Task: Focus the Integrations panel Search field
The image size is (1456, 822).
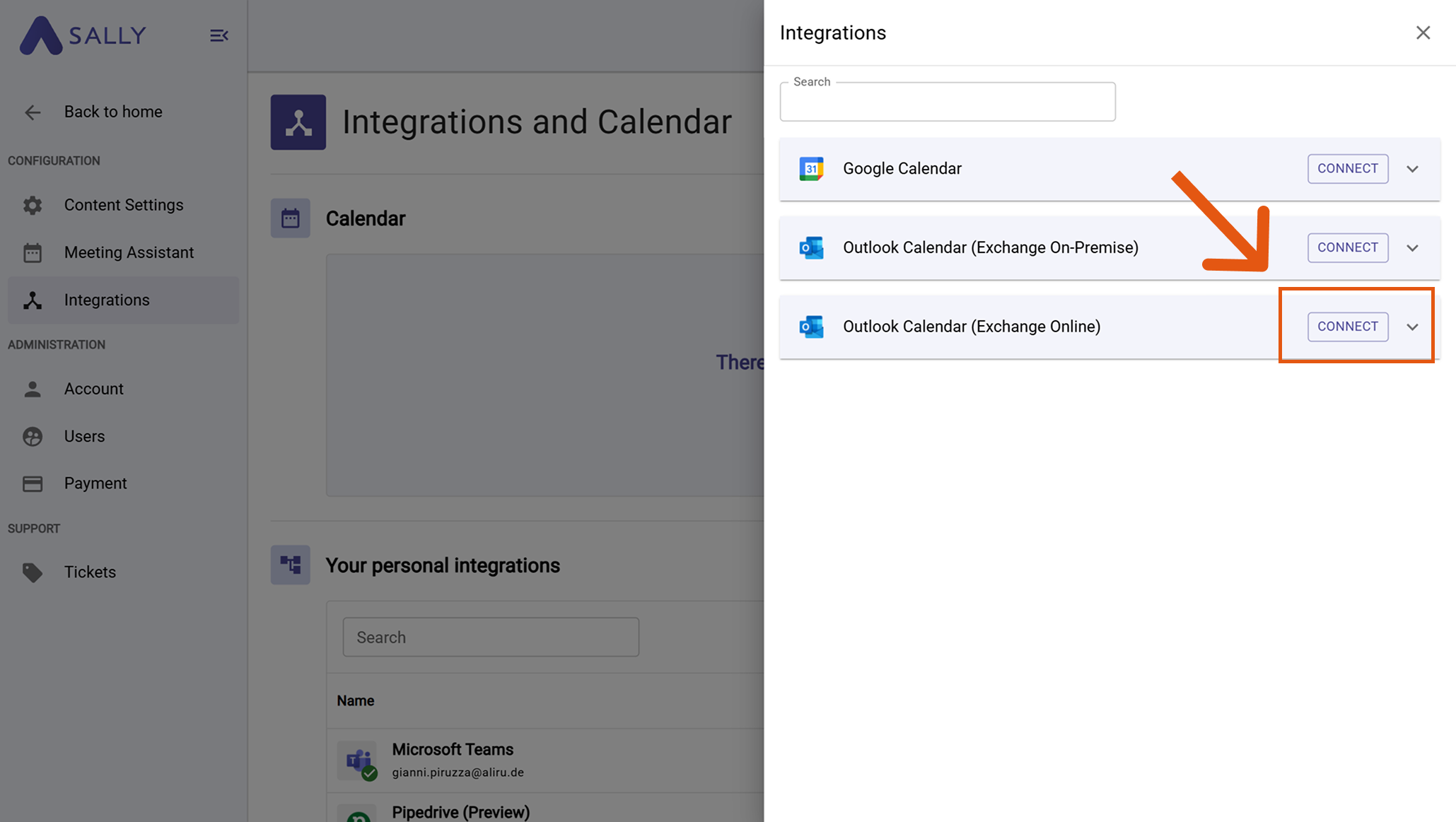Action: pos(948,102)
